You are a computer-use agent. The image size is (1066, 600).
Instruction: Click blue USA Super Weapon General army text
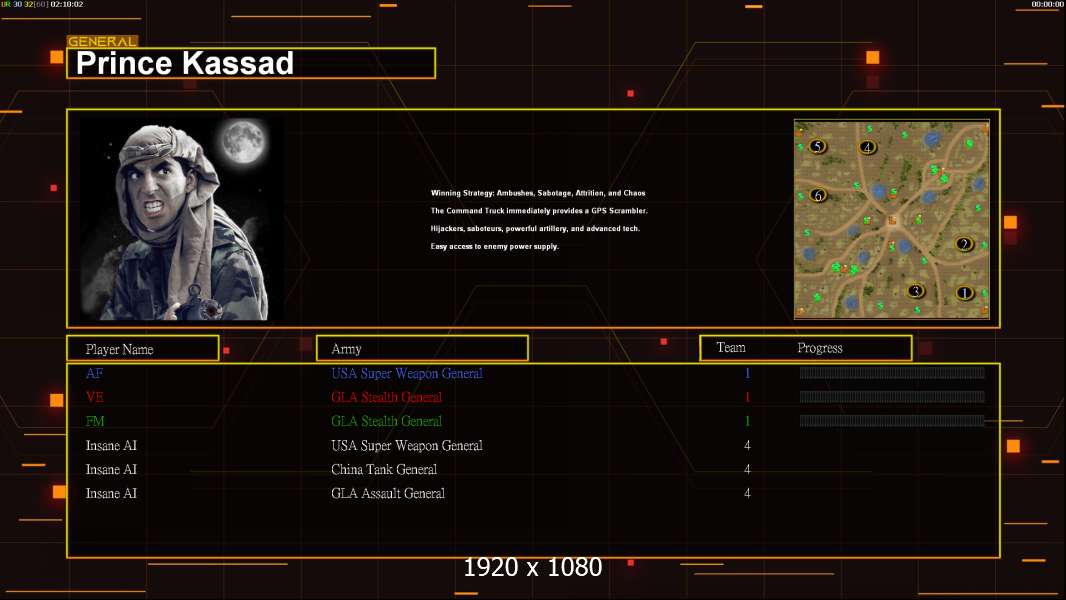(x=407, y=373)
